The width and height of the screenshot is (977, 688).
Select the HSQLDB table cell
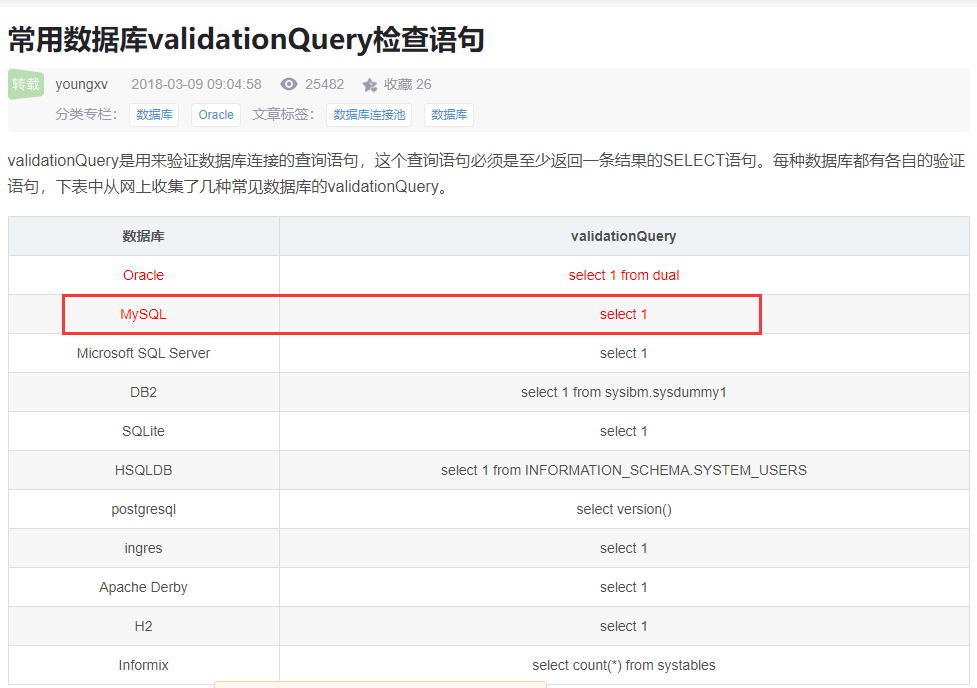pyautogui.click(x=143, y=470)
